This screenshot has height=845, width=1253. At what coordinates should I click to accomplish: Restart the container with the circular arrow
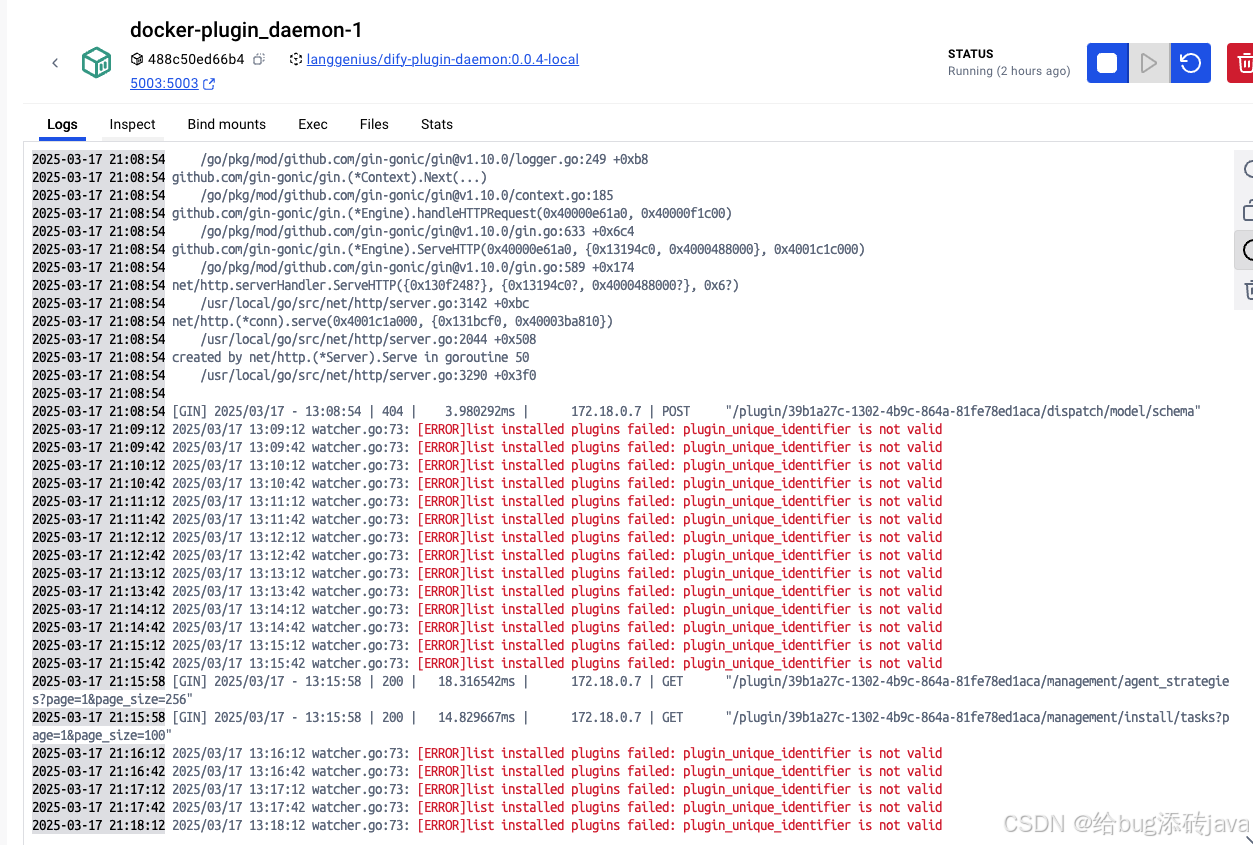pos(1190,63)
